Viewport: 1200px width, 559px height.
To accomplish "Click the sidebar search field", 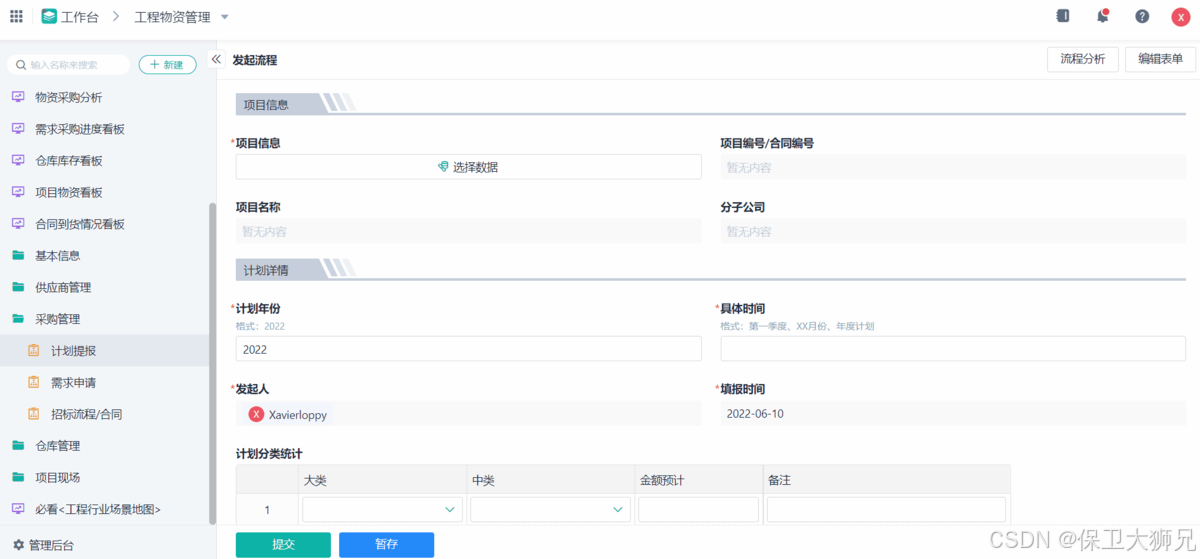I will point(69,64).
